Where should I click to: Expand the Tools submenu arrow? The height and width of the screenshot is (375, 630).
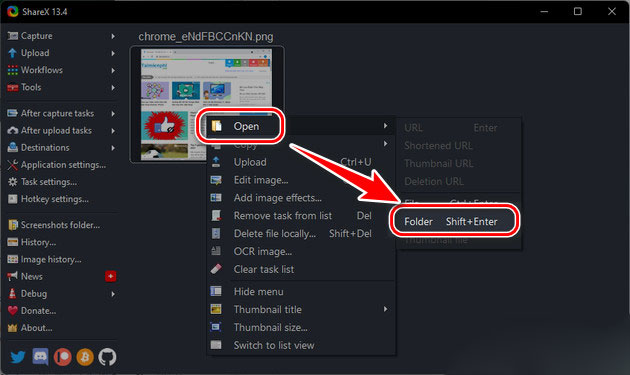click(x=113, y=88)
